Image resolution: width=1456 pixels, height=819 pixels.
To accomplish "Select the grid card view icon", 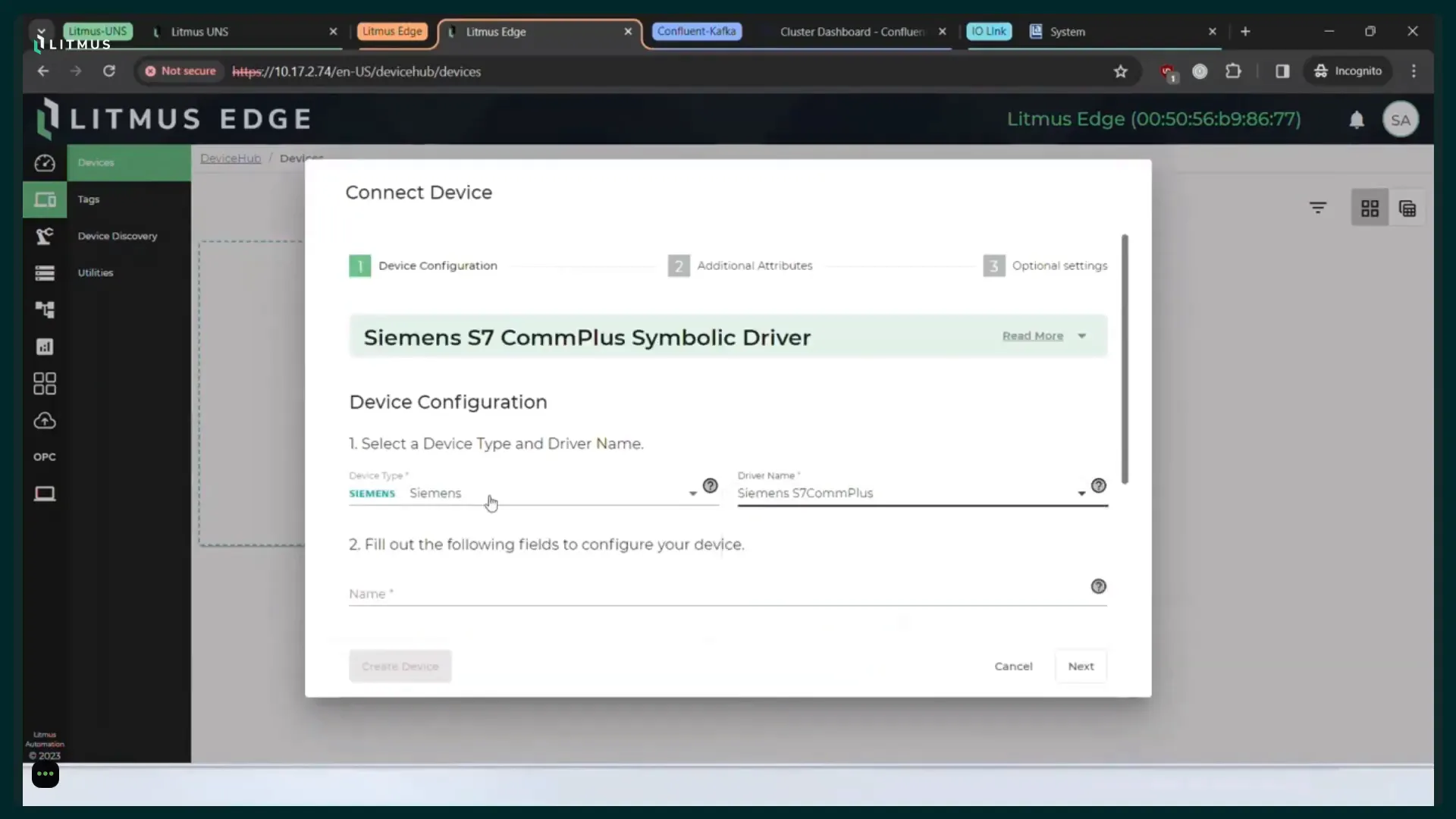I will [1370, 209].
